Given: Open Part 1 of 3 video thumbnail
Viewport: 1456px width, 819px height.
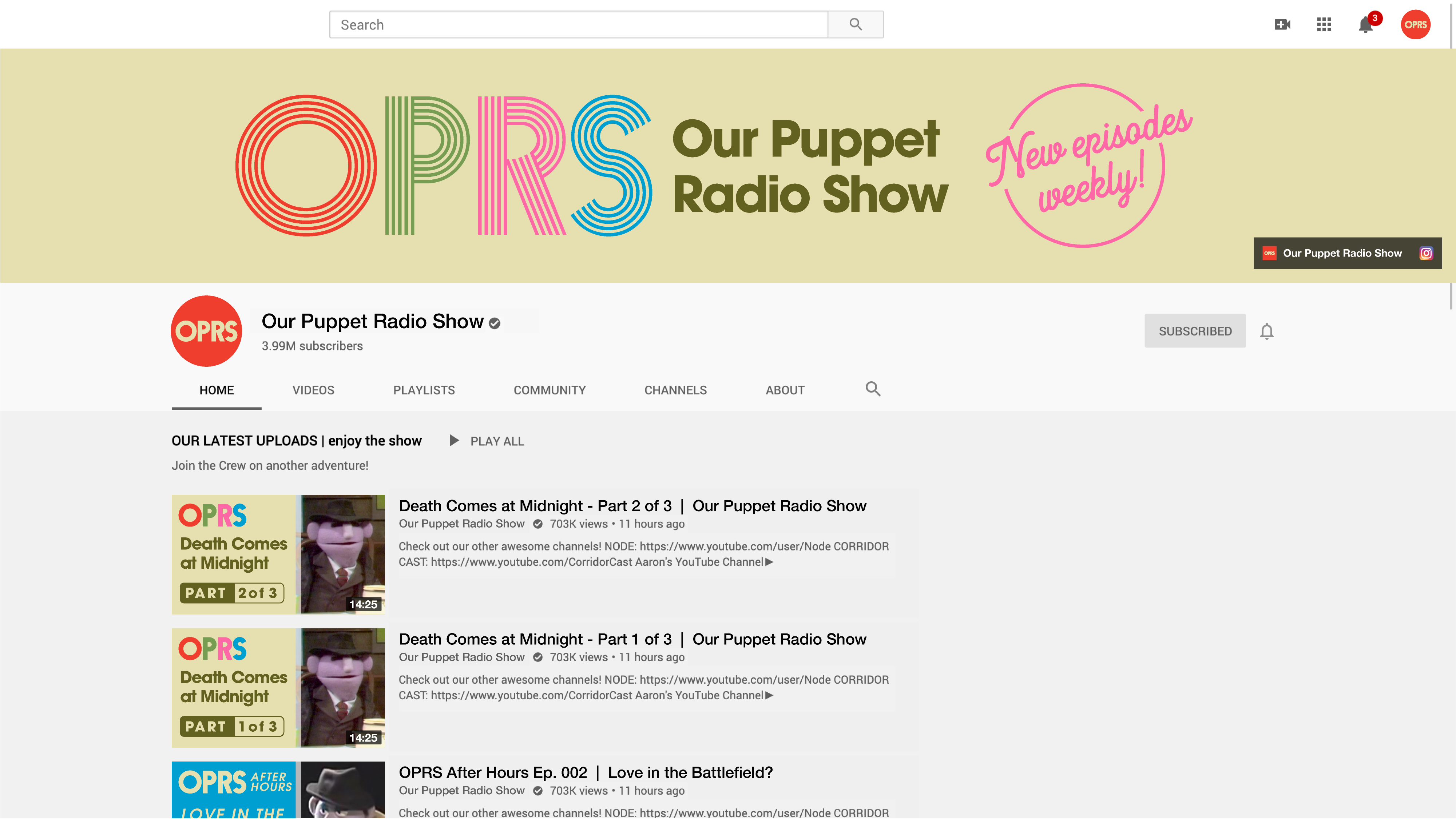Looking at the screenshot, I should [278, 687].
